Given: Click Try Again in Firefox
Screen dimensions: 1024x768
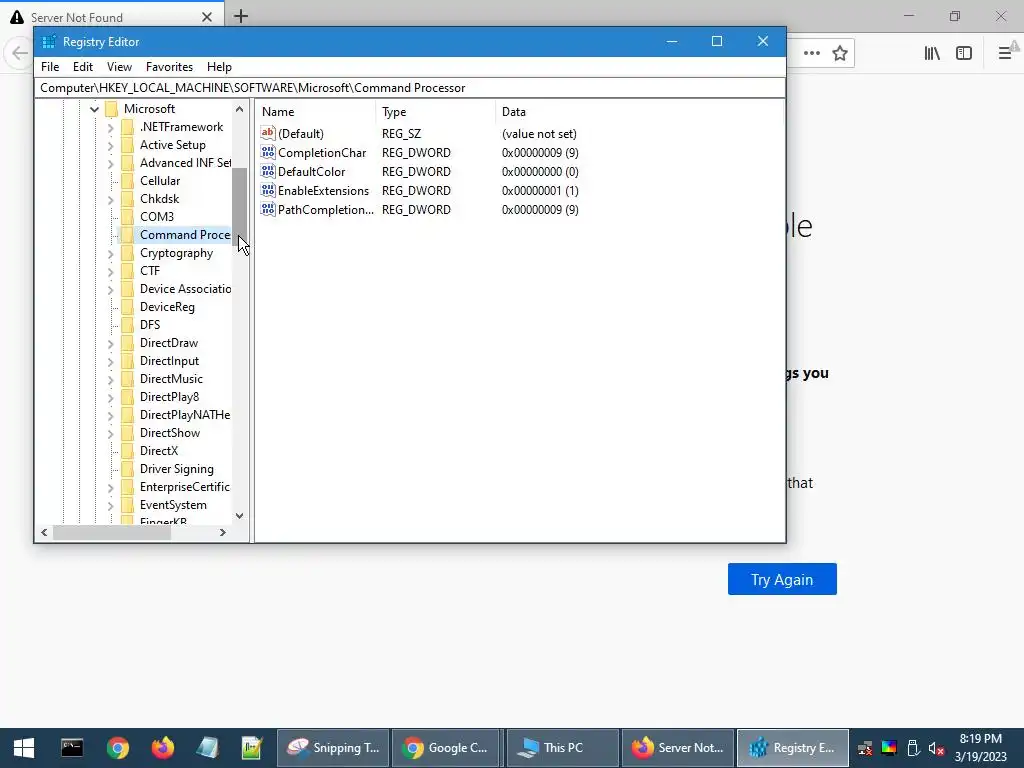Looking at the screenshot, I should pyautogui.click(x=782, y=579).
